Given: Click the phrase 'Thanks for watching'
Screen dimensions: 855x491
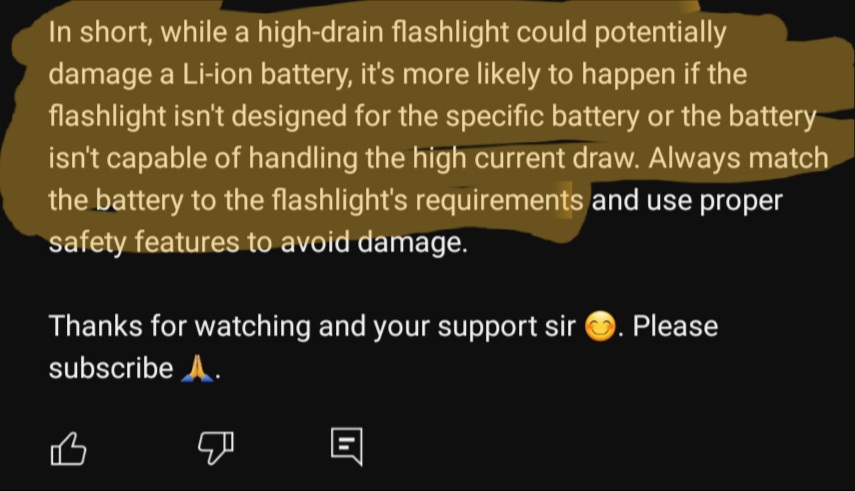Looking at the screenshot, I should point(179,327).
